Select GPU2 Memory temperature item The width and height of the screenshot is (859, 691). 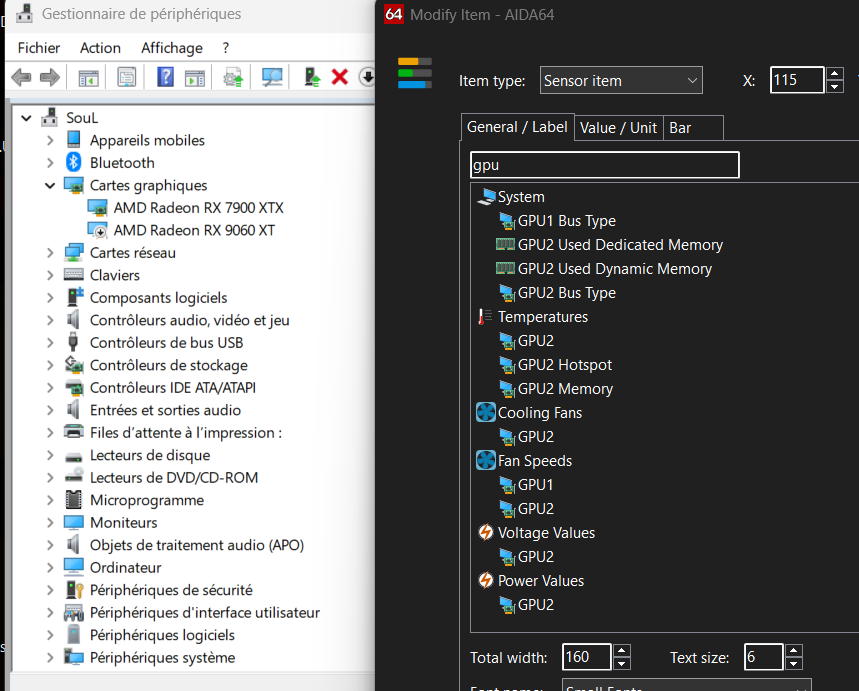[565, 389]
